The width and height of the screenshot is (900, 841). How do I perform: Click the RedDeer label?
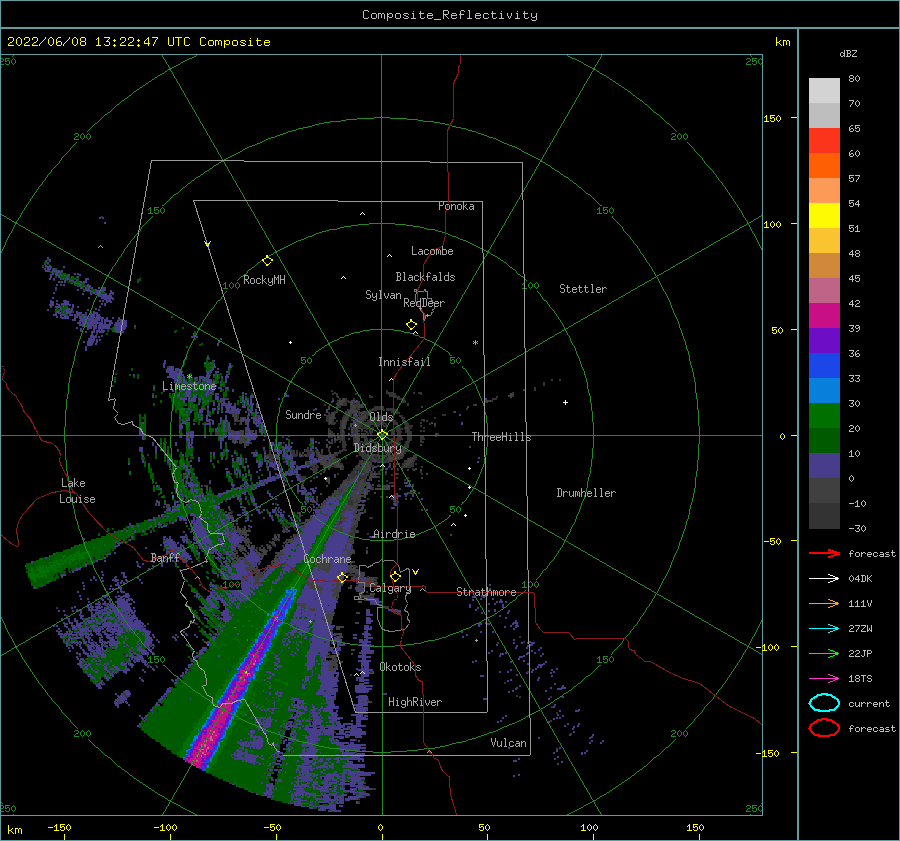tap(424, 303)
